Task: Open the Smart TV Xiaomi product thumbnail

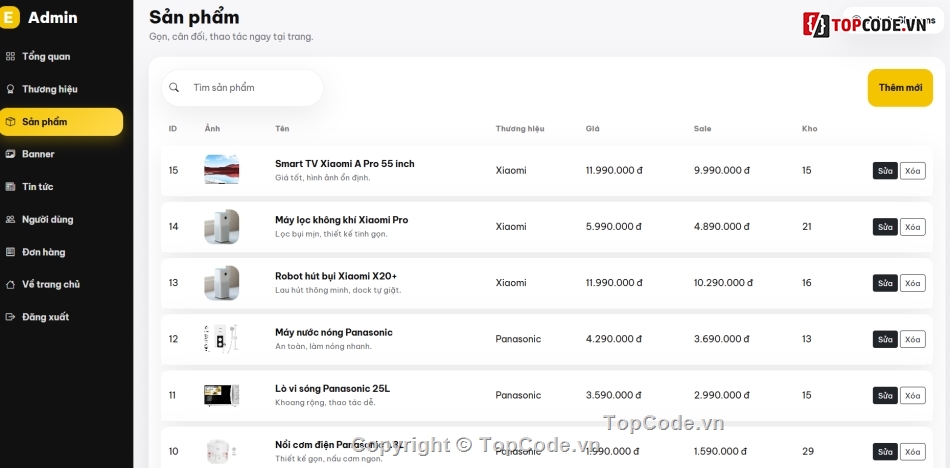Action: [x=222, y=170]
